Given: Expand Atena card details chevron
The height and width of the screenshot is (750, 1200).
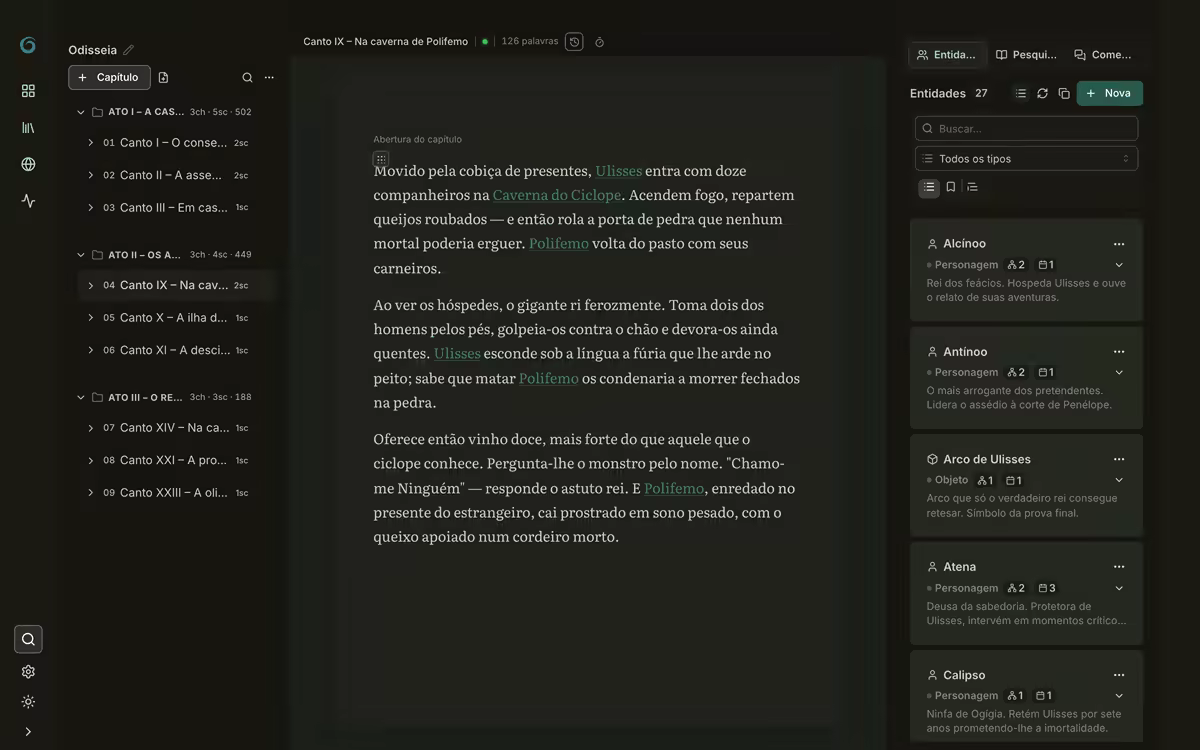Looking at the screenshot, I should [x=1119, y=588].
